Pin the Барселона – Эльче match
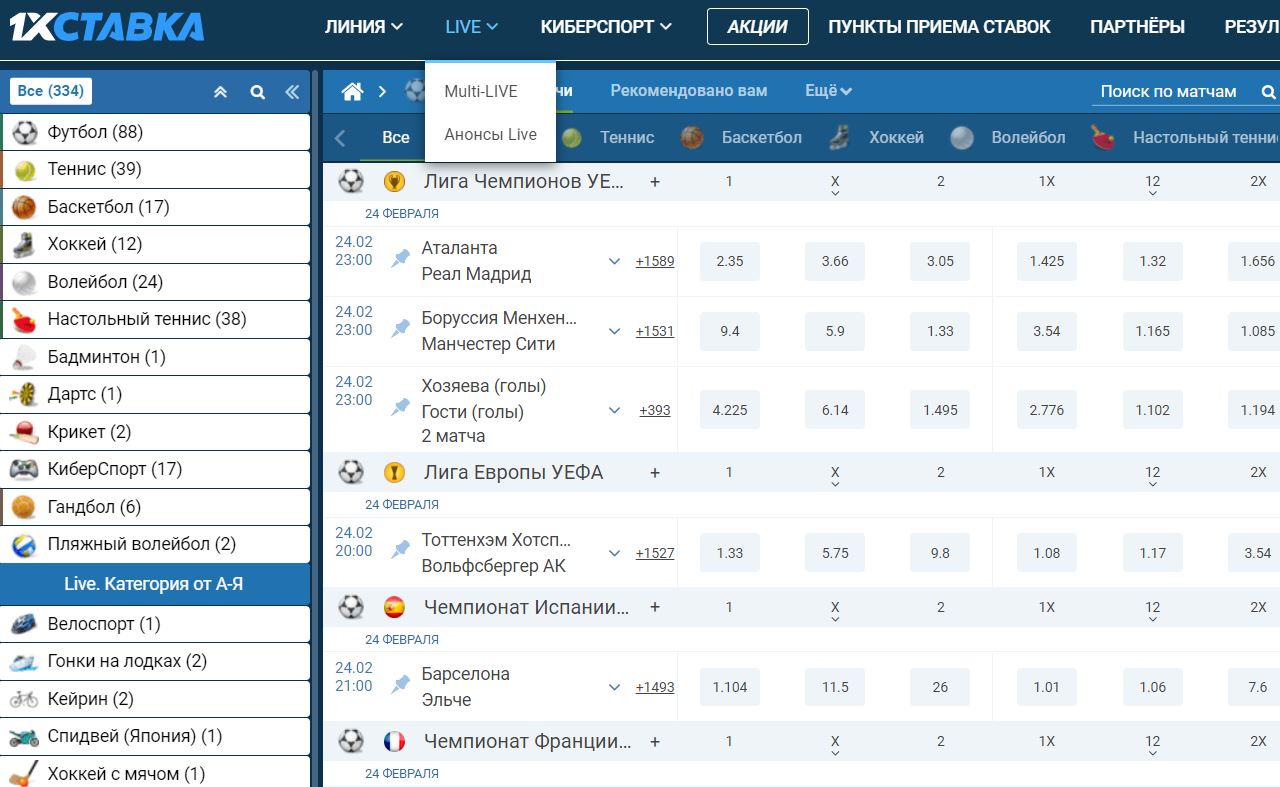 point(401,685)
